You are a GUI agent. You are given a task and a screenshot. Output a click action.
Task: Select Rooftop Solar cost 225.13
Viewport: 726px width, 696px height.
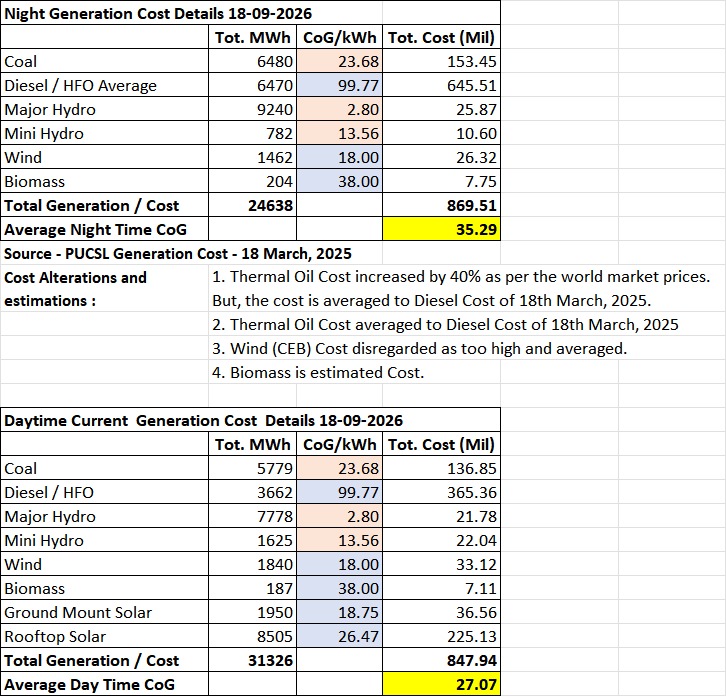click(441, 637)
